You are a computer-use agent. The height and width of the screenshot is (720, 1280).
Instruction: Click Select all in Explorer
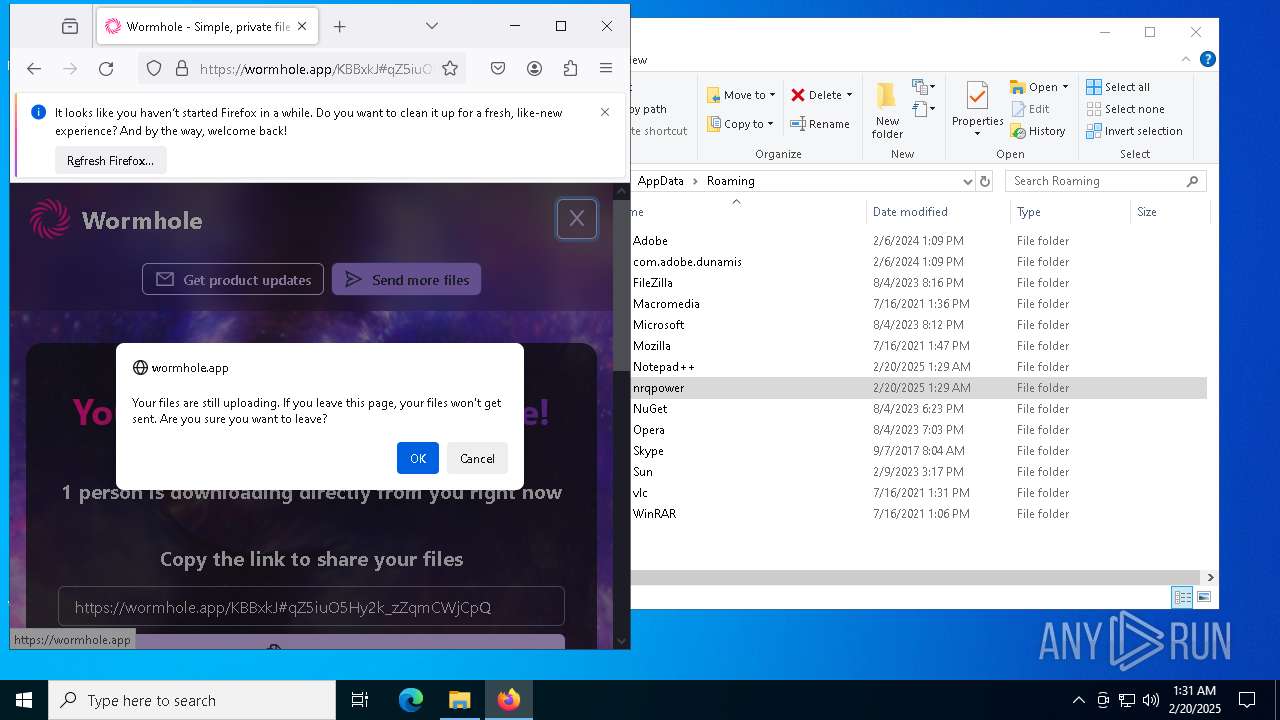tap(1118, 87)
